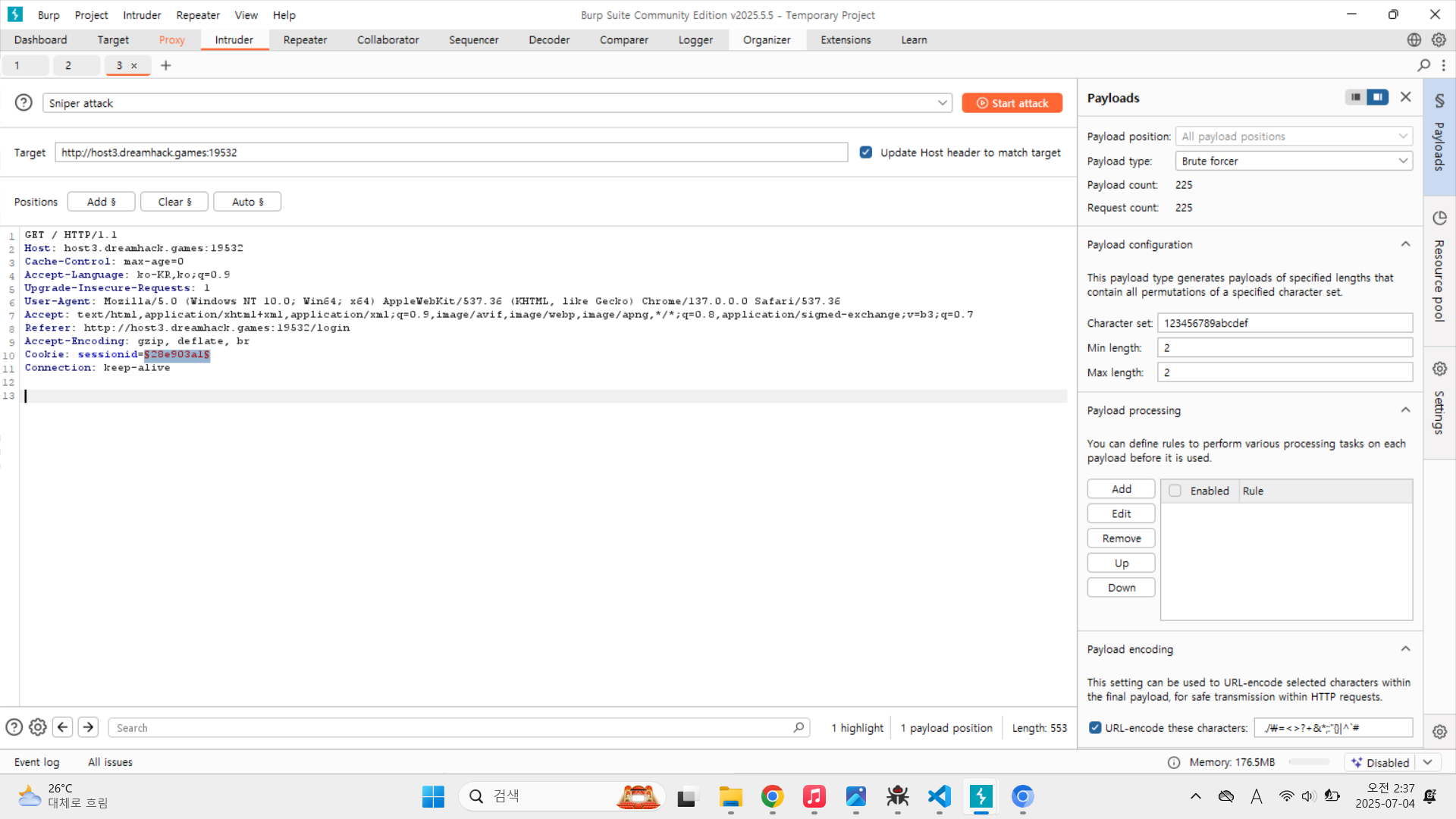This screenshot has height=819, width=1456.
Task: Toggle Update Host header to match target
Action: pos(865,152)
